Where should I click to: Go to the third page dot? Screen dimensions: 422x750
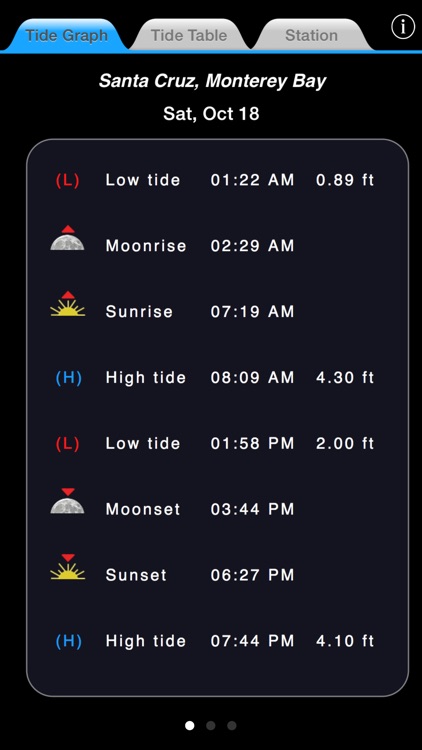tap(232, 726)
